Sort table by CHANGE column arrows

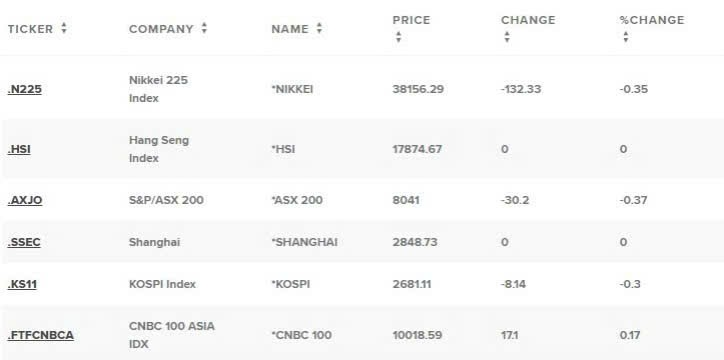click(x=507, y=37)
